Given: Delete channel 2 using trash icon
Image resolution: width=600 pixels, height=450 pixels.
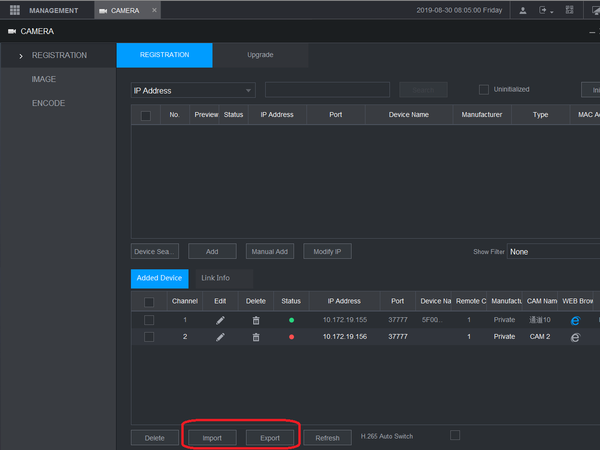Looking at the screenshot, I should [255, 337].
